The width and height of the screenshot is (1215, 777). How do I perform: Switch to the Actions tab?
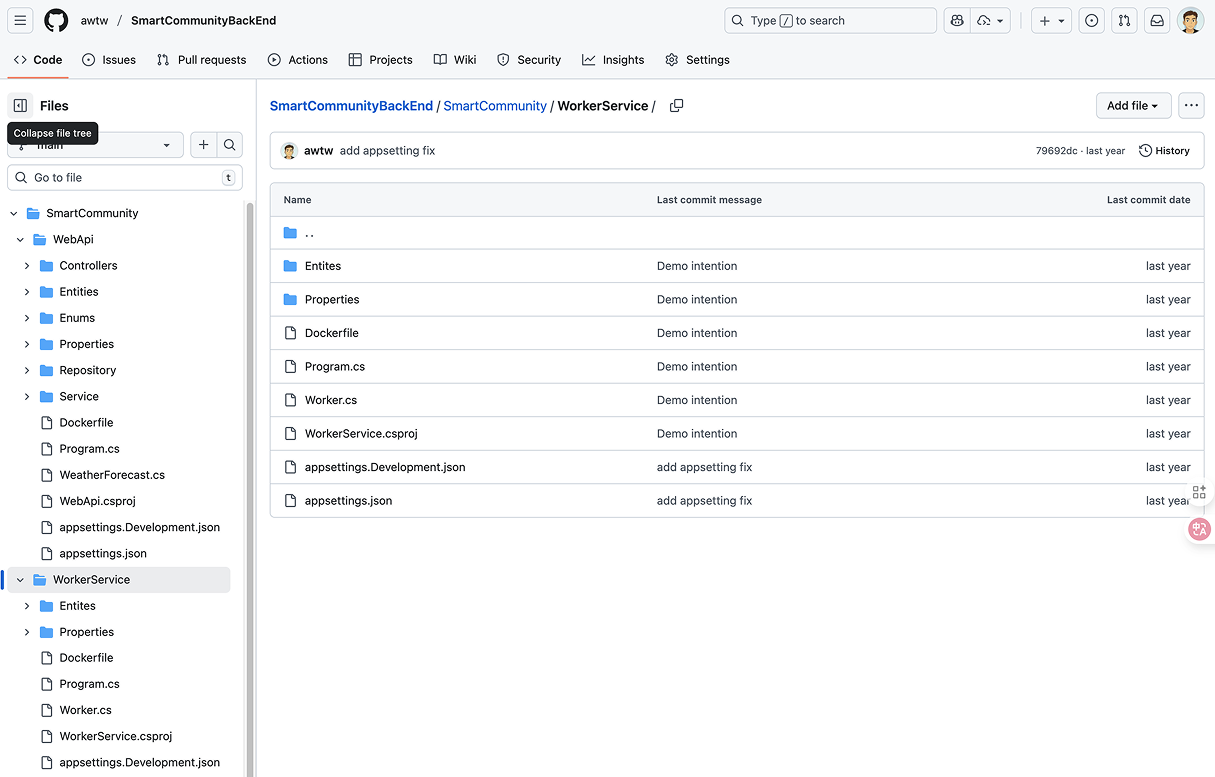click(297, 60)
